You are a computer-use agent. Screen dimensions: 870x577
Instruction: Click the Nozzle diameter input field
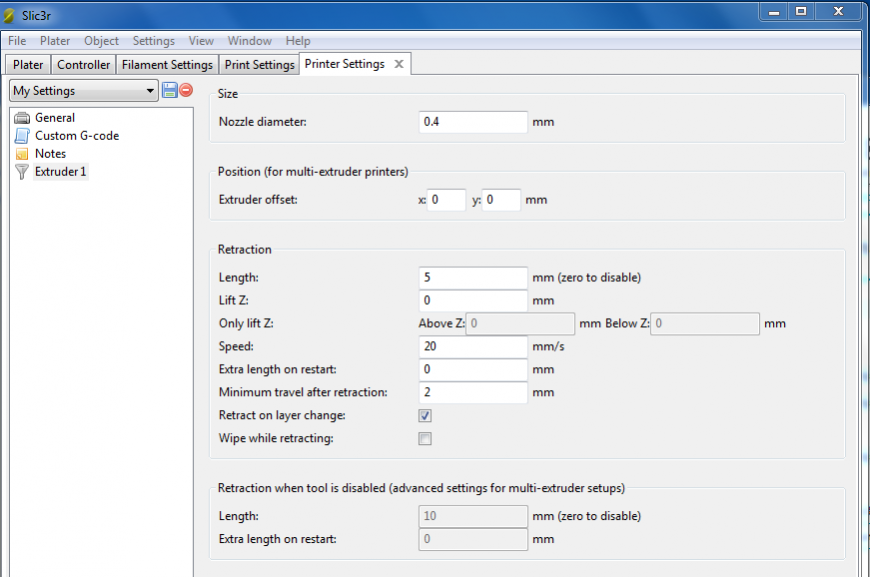click(x=473, y=122)
